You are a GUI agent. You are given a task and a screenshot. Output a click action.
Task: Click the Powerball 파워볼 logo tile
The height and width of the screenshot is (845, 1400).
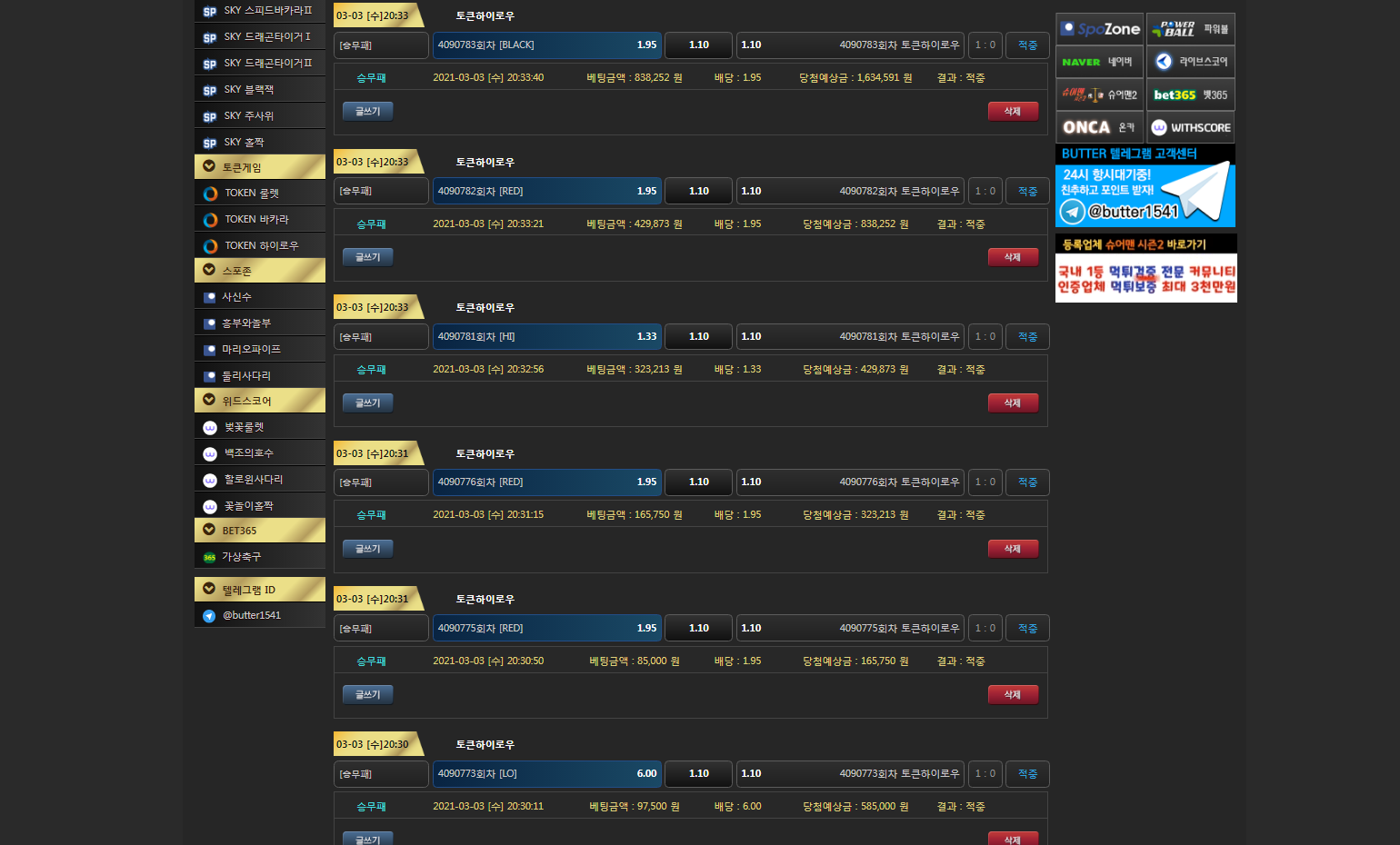(x=1190, y=29)
